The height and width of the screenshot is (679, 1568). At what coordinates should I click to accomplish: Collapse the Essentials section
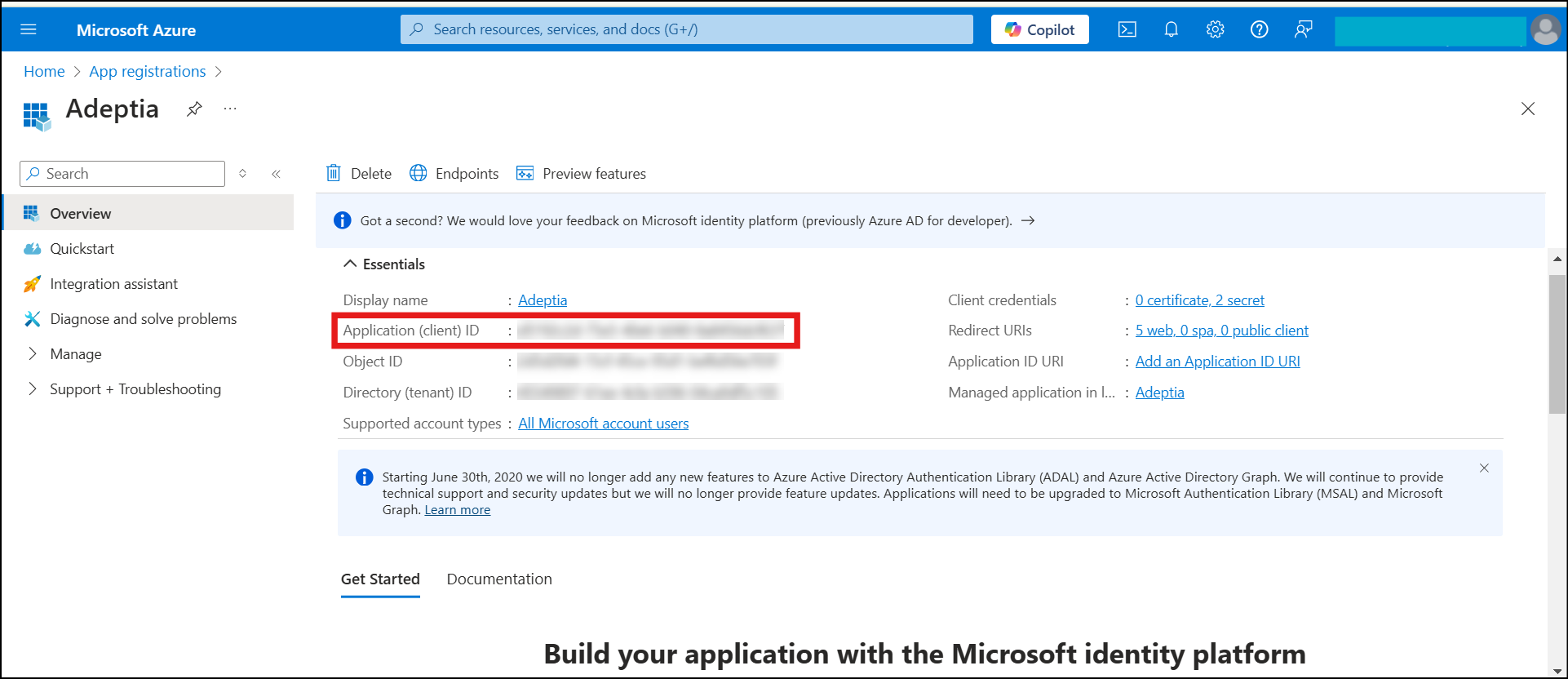coord(350,264)
